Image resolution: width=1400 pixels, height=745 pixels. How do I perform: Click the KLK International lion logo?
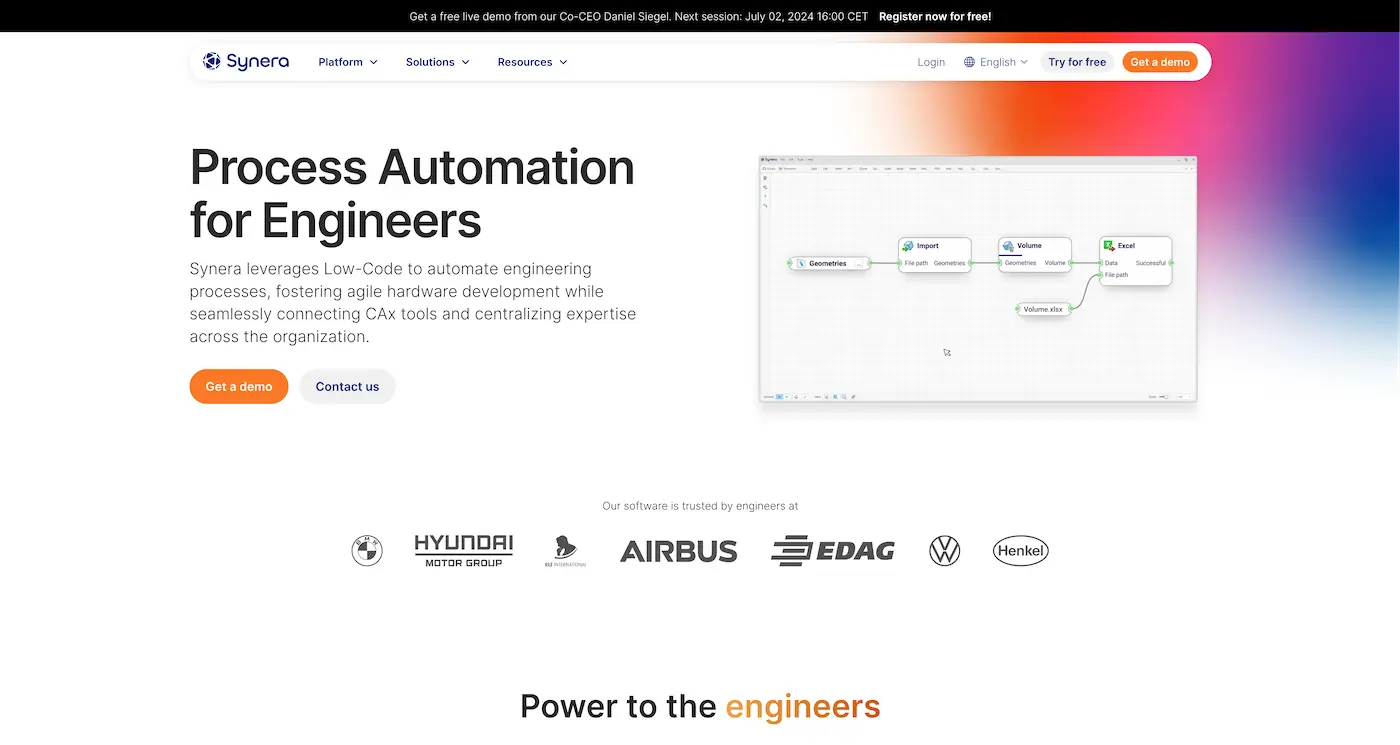[566, 551]
